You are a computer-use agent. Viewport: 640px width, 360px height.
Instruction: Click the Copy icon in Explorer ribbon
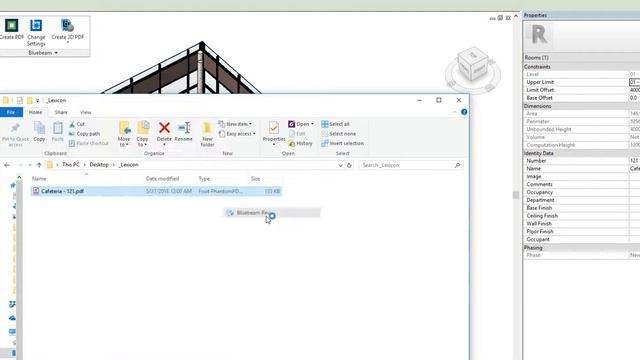[x=39, y=132]
